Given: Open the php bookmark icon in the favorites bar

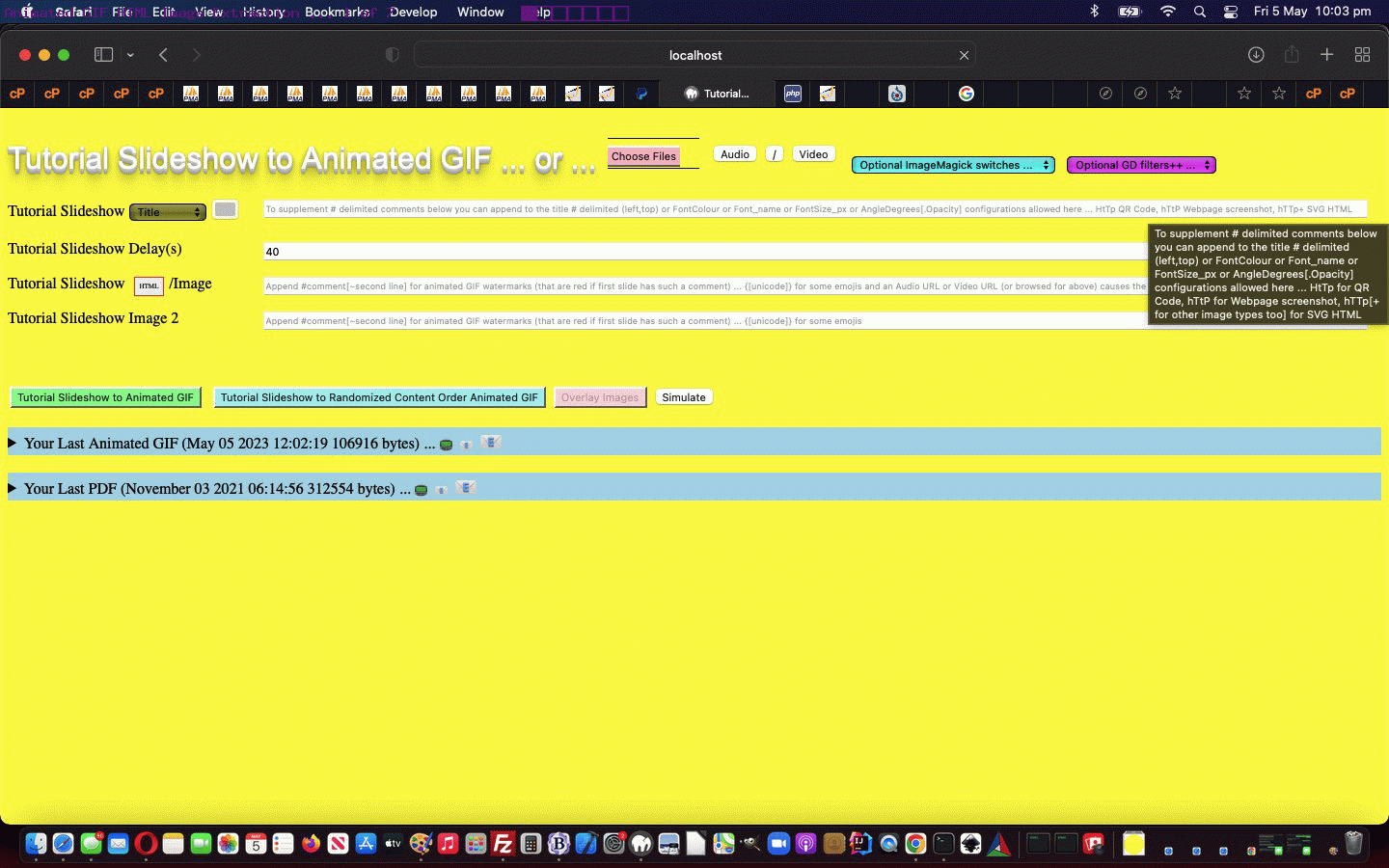Looking at the screenshot, I should point(792,94).
